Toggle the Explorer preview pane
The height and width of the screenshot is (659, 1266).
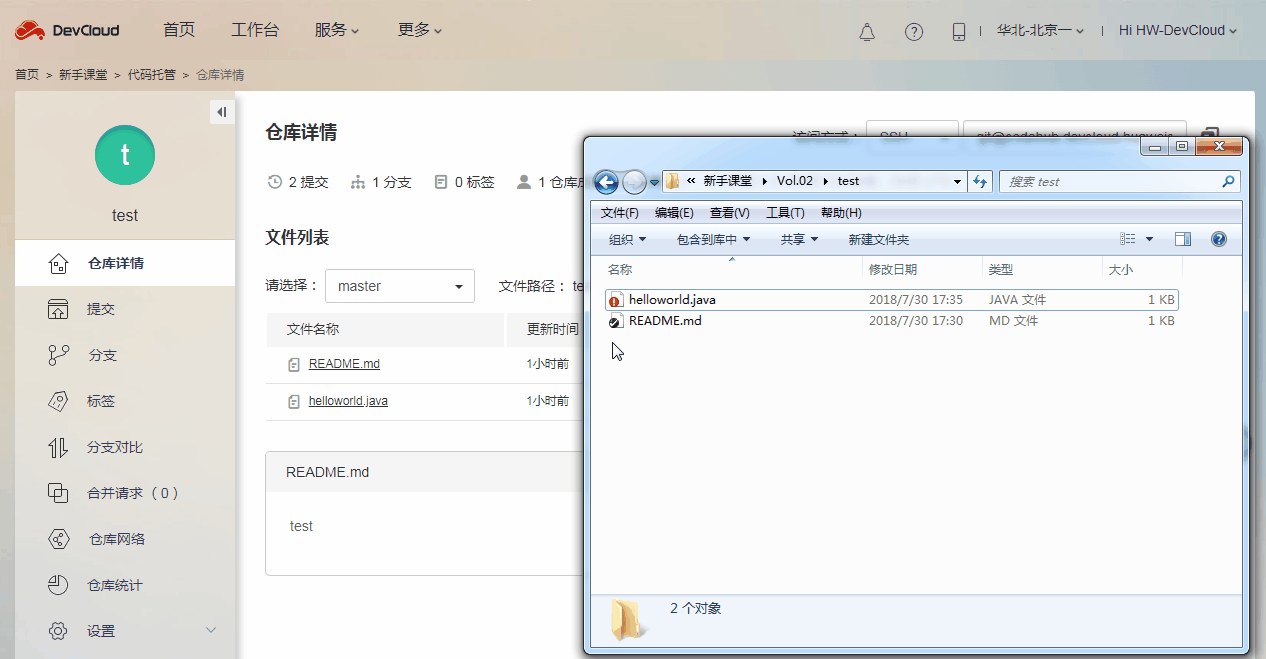[x=1182, y=238]
